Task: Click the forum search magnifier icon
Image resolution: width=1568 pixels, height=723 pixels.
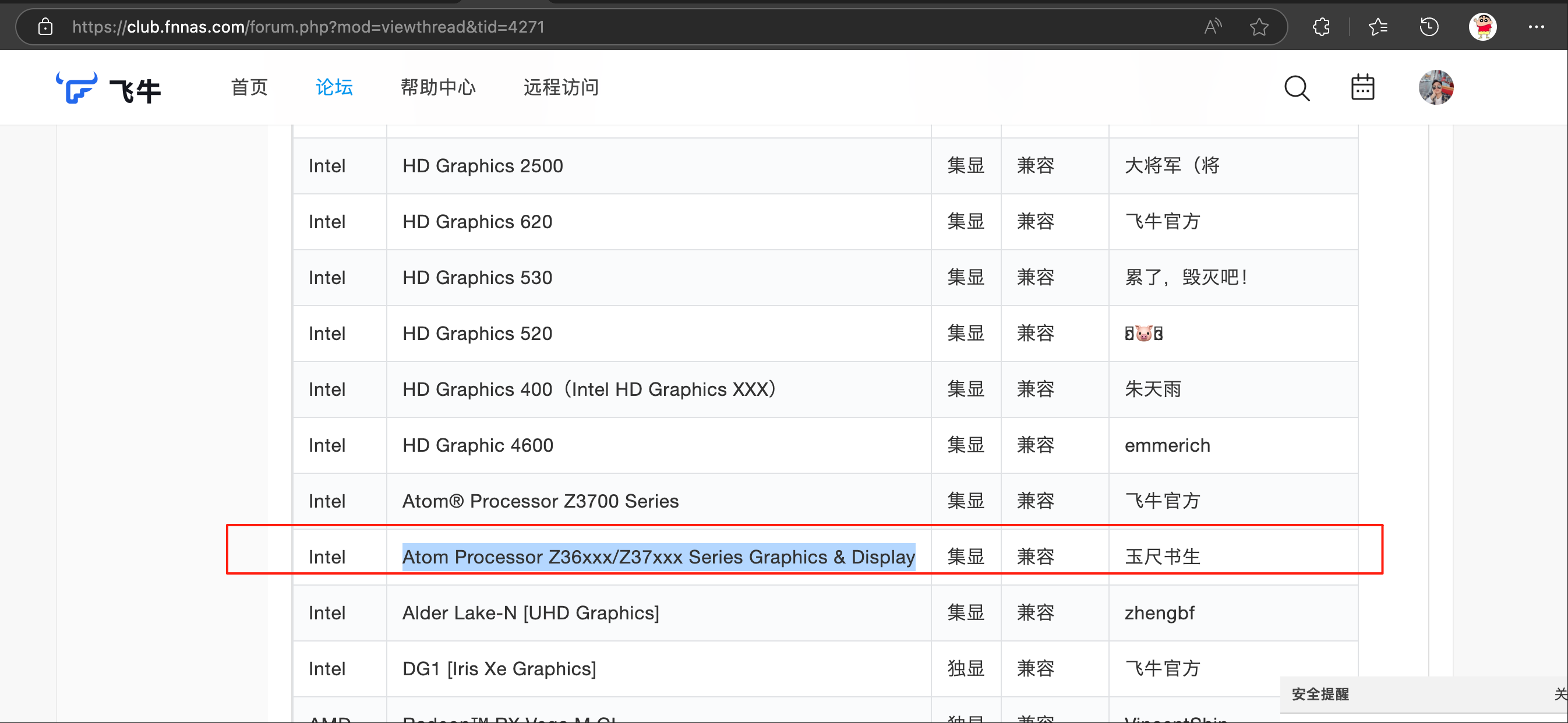Action: pyautogui.click(x=1297, y=88)
